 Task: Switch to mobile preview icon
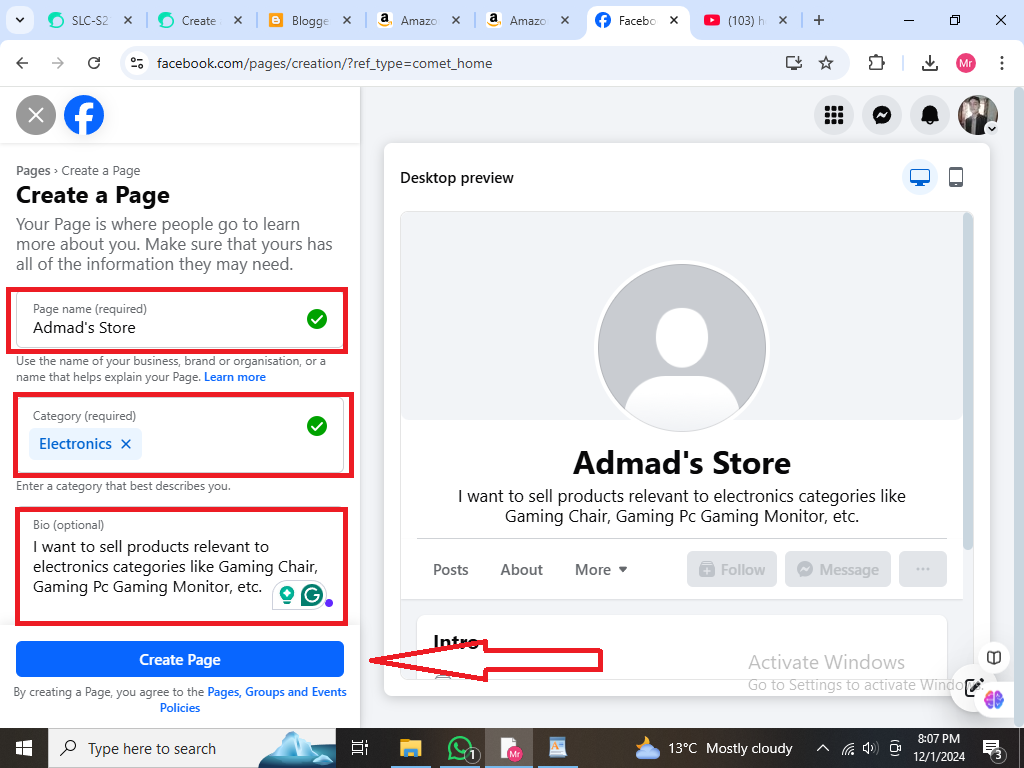tap(955, 177)
